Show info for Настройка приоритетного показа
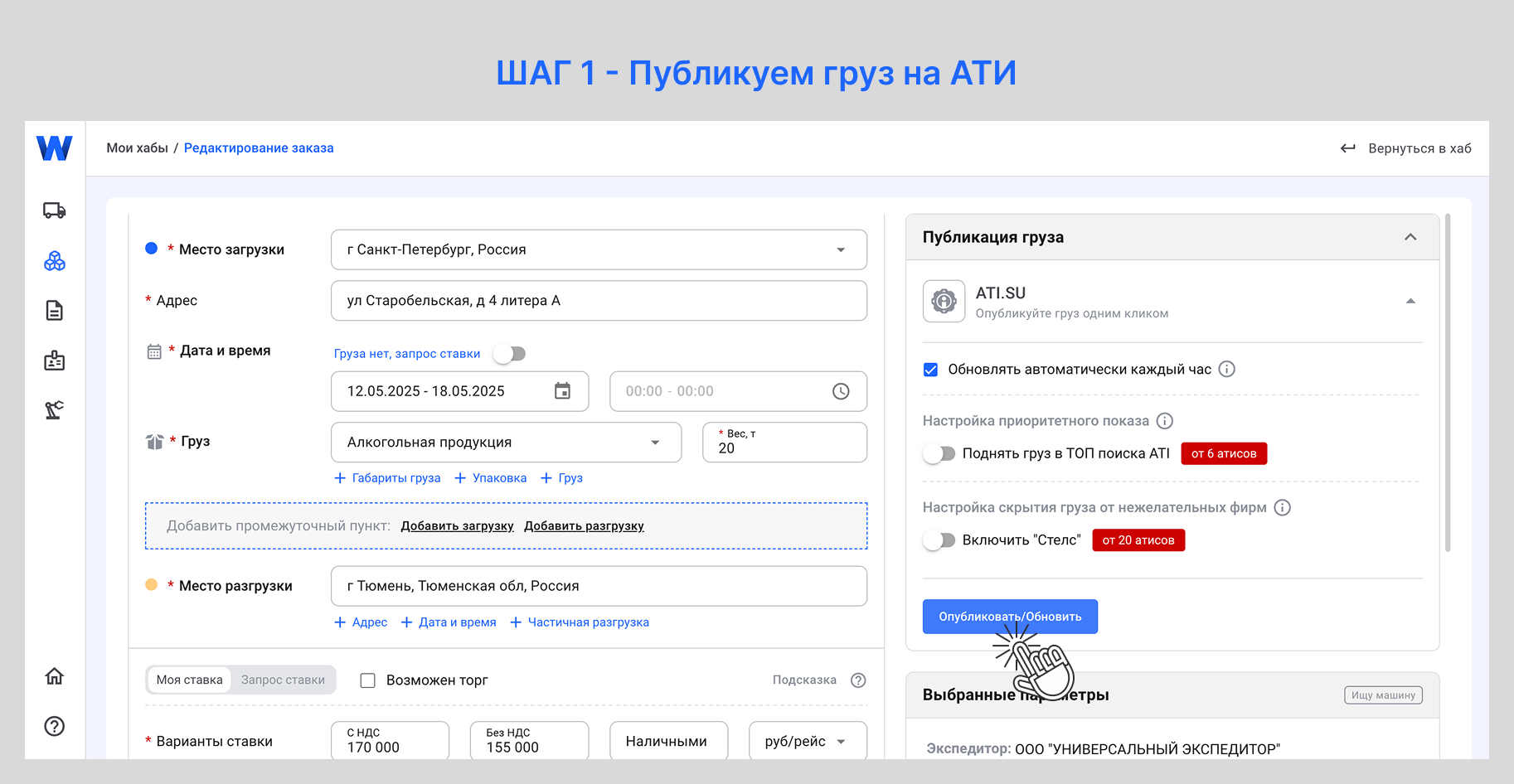The width and height of the screenshot is (1514, 784). 1165,421
